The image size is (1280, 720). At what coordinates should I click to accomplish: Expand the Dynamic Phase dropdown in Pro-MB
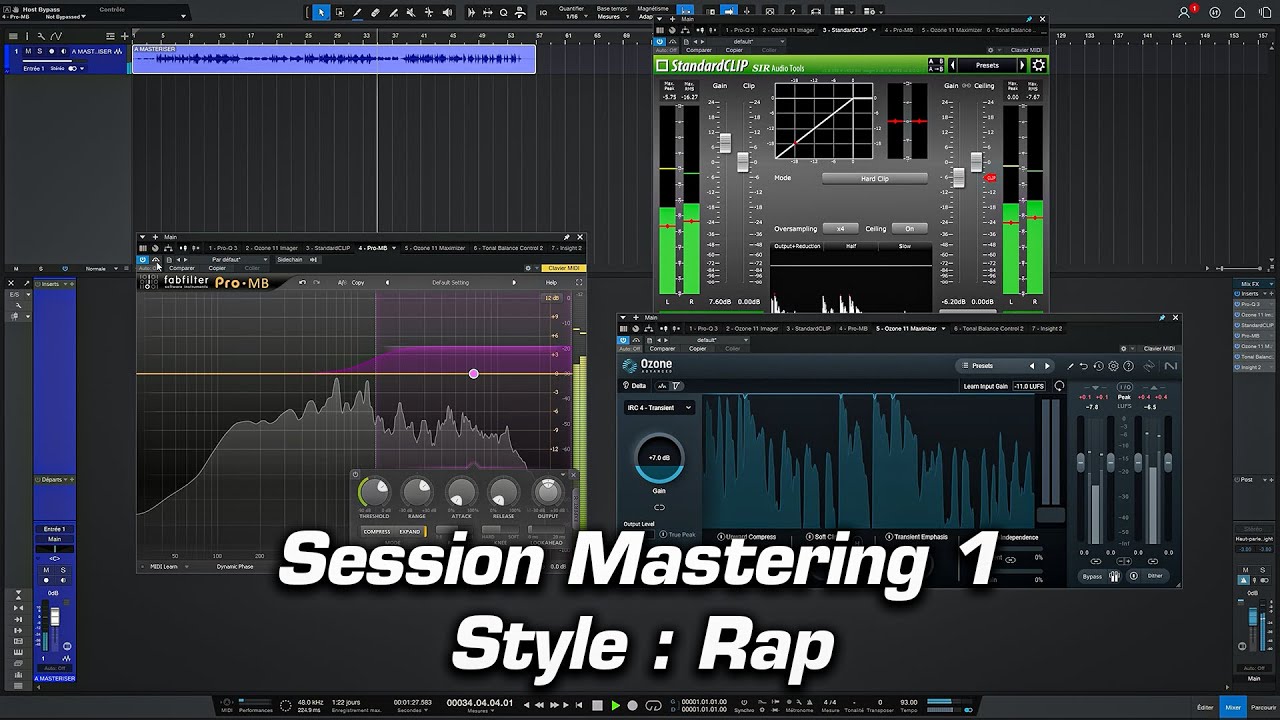click(236, 567)
